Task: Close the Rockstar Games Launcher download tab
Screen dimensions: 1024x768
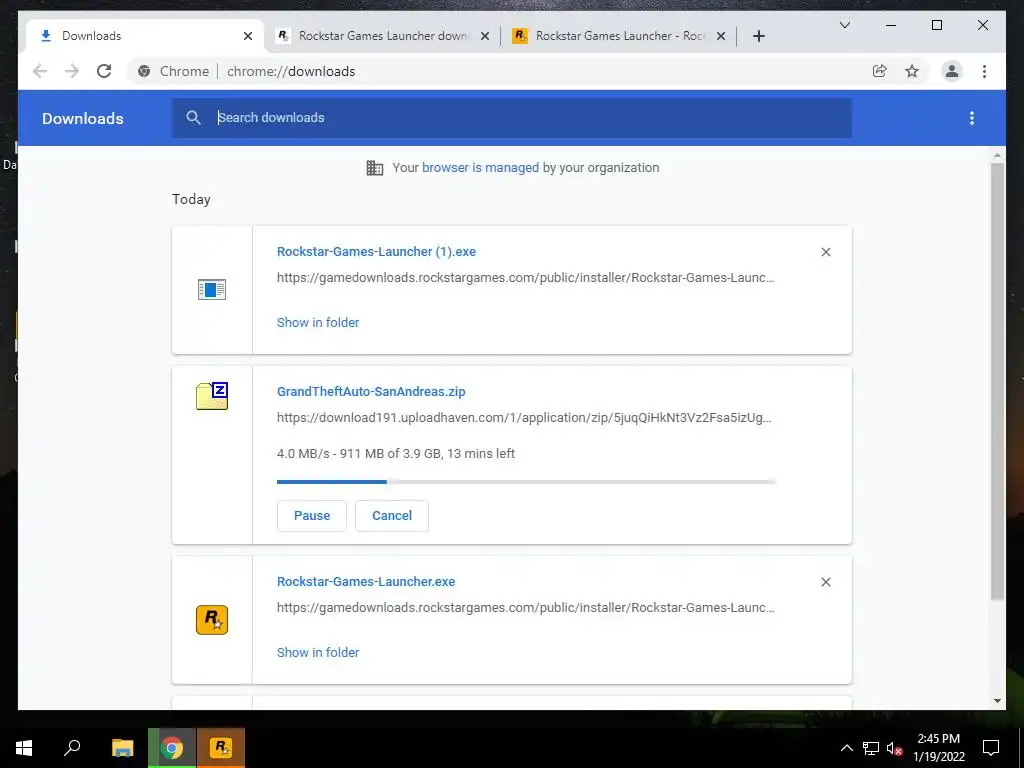Action: (485, 36)
